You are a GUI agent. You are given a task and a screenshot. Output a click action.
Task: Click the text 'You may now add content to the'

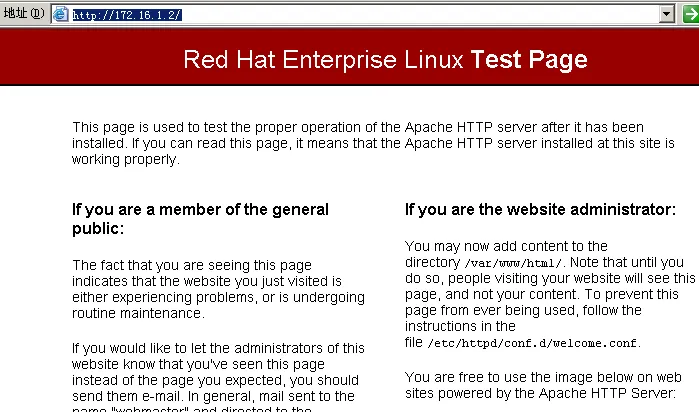click(506, 246)
